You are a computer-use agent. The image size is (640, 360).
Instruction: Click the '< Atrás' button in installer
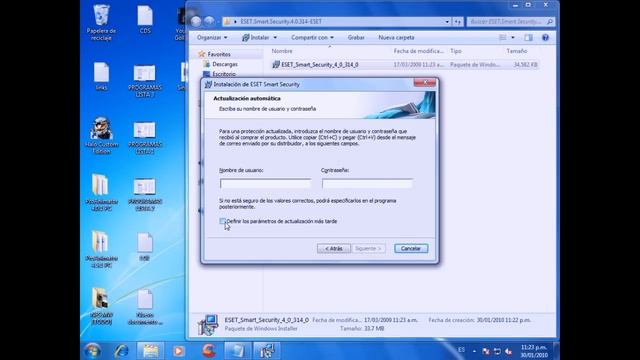click(x=333, y=248)
